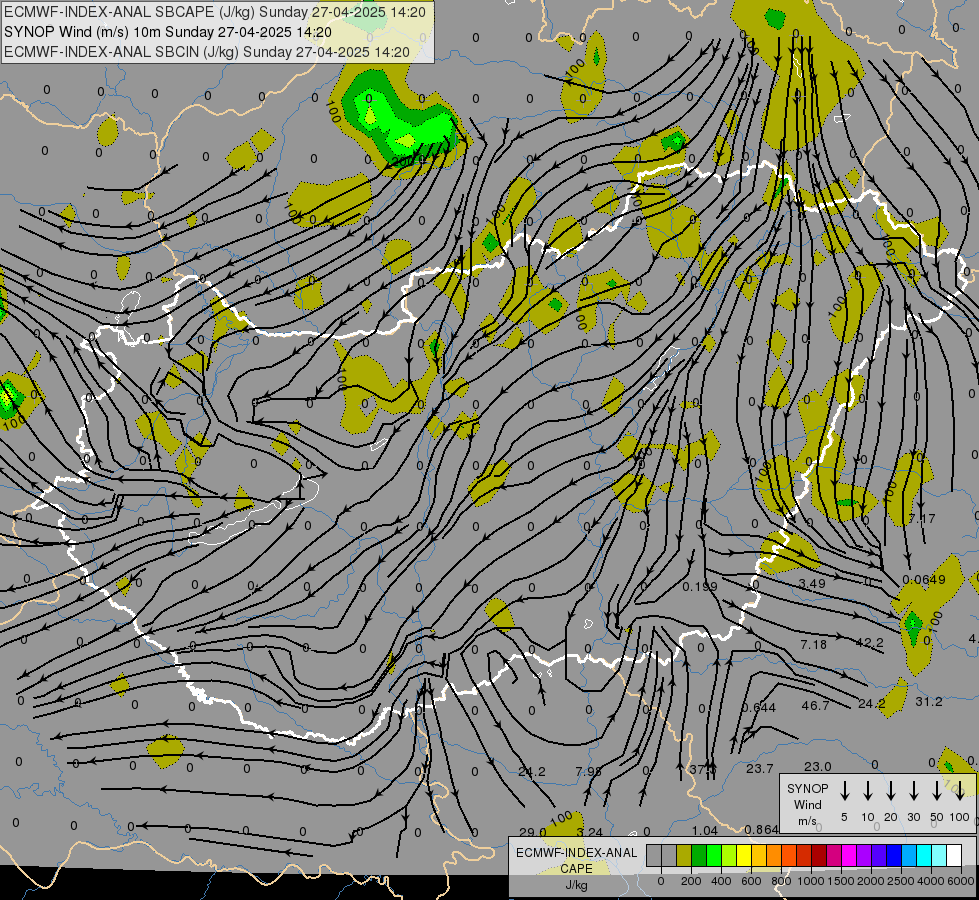
Task: Click the '46.7' value on the map
Action: pos(815,706)
